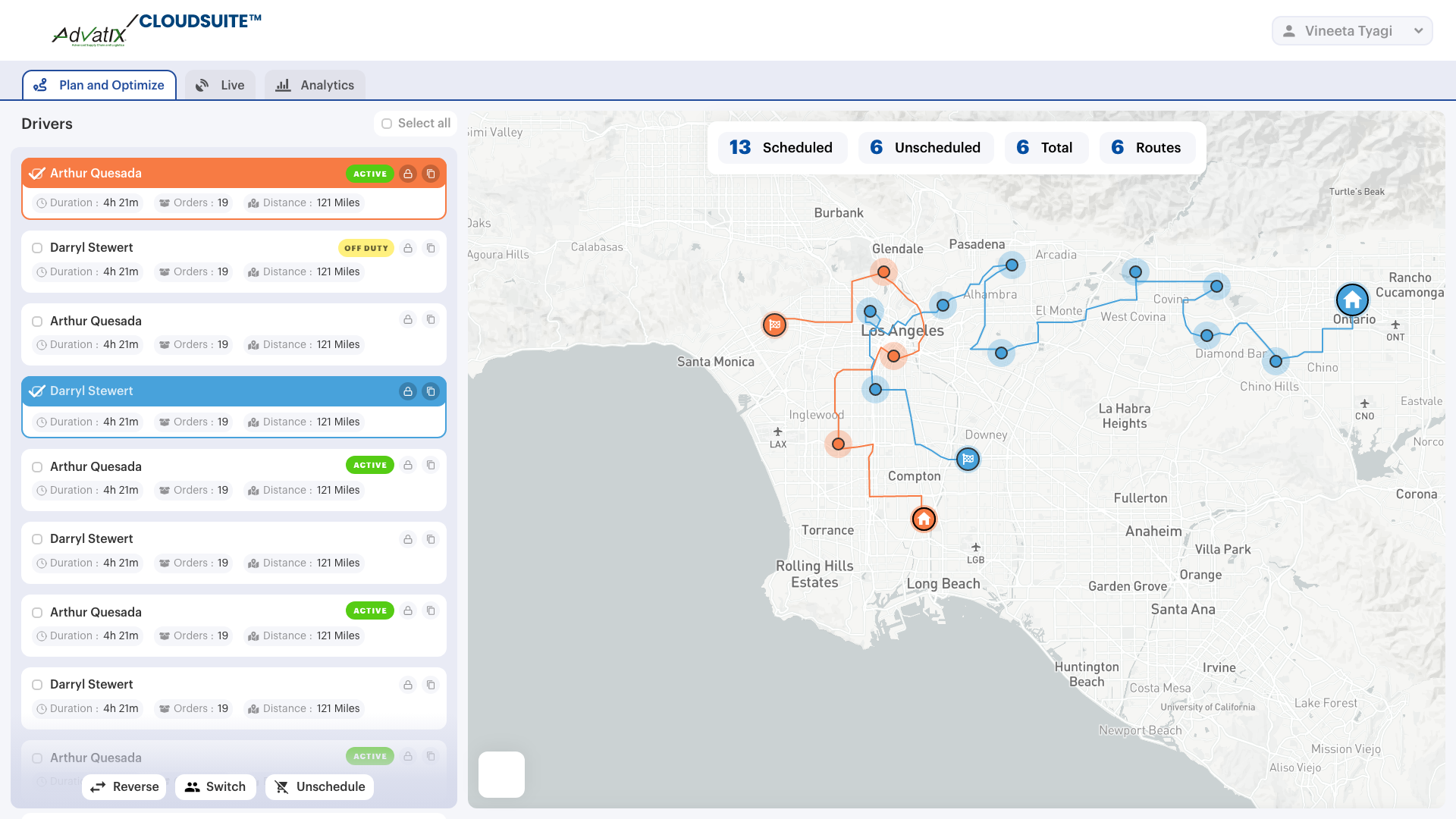The height and width of the screenshot is (819, 1456).
Task: Click the blue flag marker near Compton
Action: (968, 459)
